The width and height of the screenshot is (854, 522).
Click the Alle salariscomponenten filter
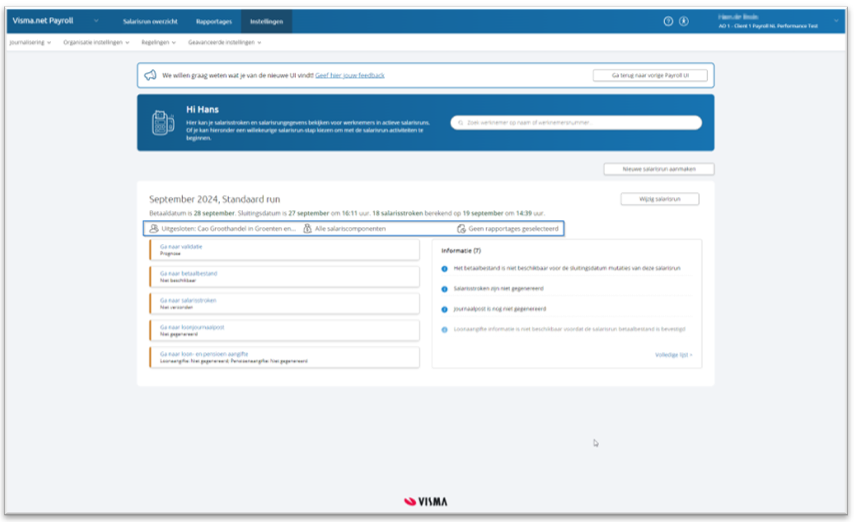(x=345, y=228)
